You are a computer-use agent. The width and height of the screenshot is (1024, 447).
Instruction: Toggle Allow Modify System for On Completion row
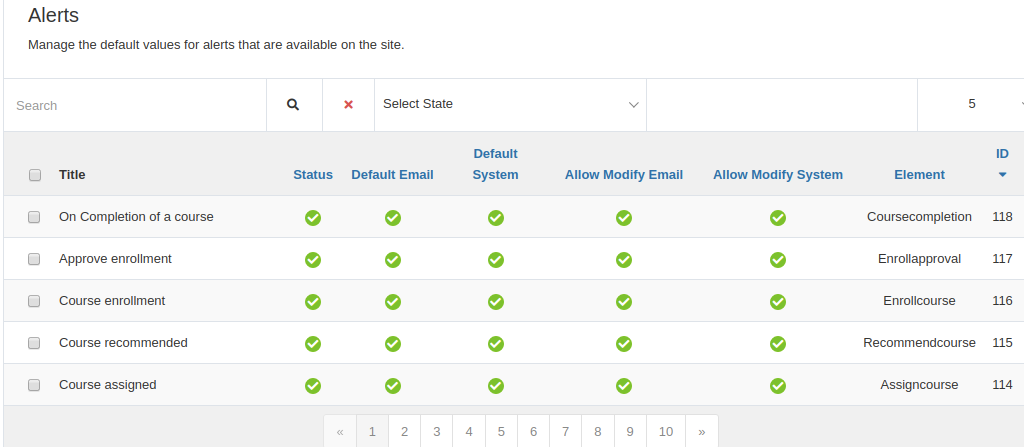coord(777,218)
